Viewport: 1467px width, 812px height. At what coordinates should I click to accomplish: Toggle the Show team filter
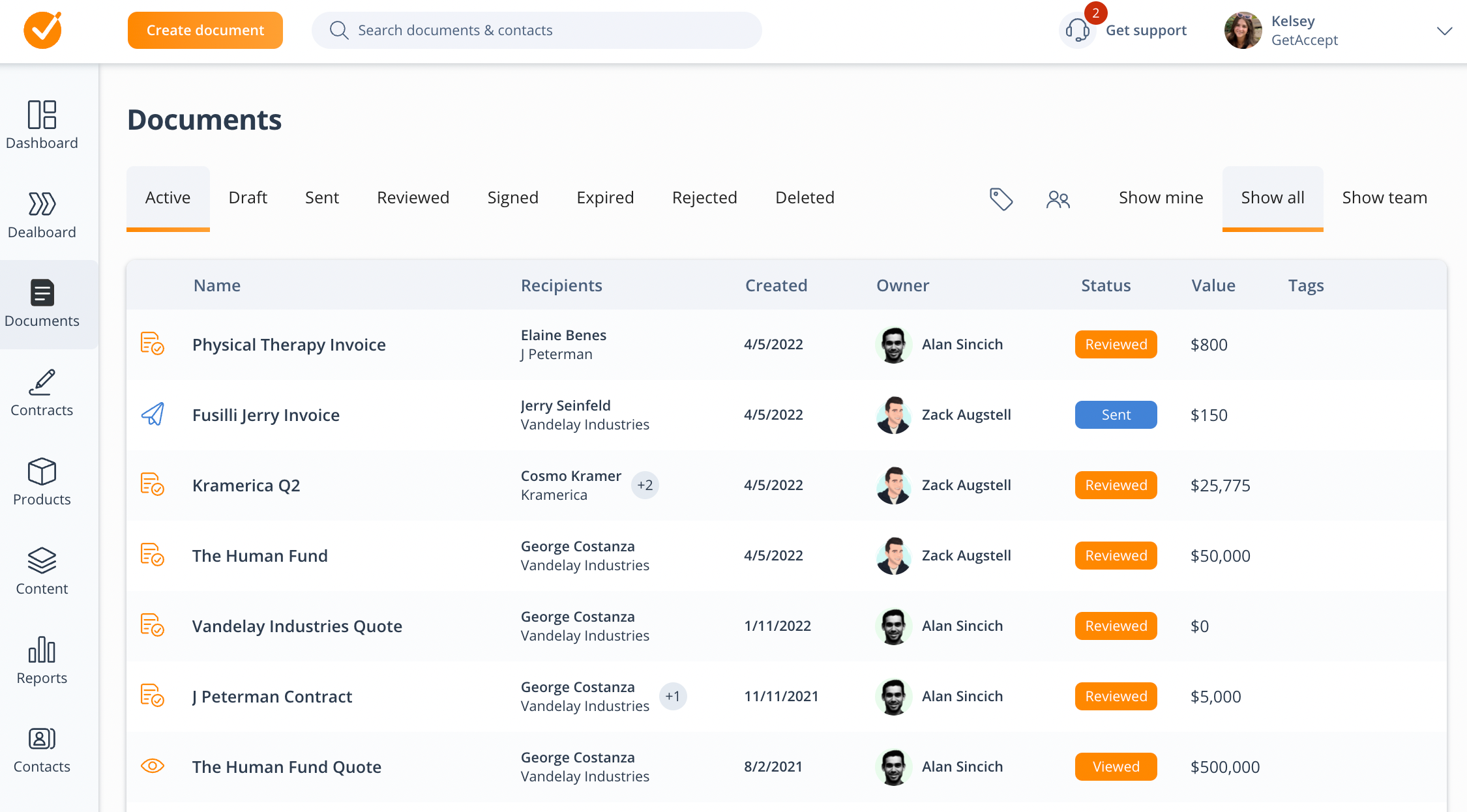pos(1384,197)
